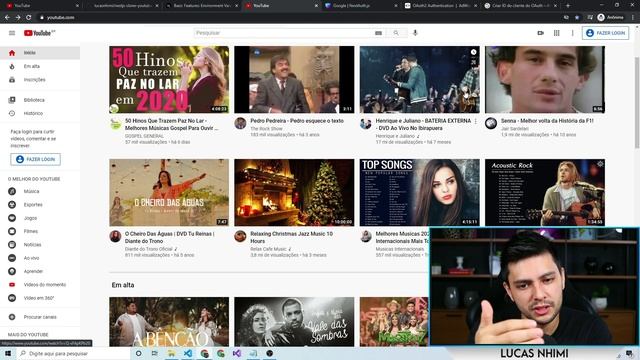Image resolution: width=640 pixels, height=360 pixels.
Task: Switch to OAuth2 Authentication tab
Action: 440,6
